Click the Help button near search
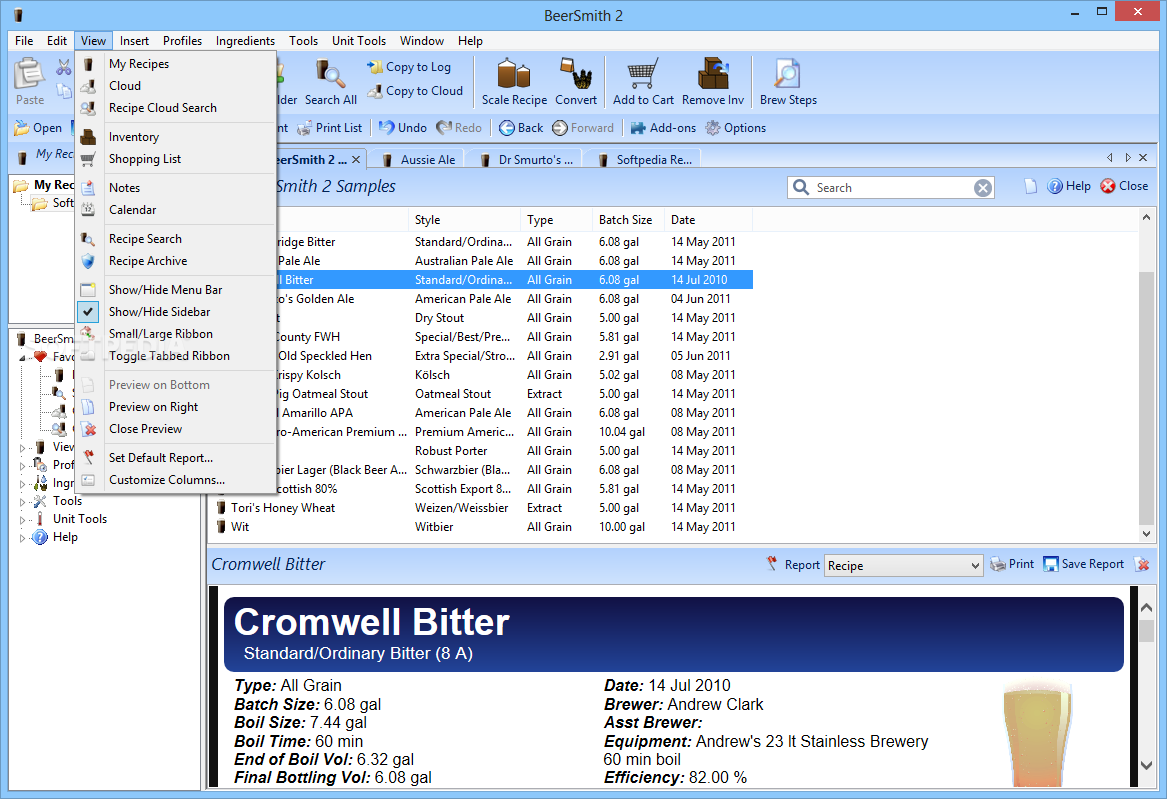The height and width of the screenshot is (799, 1167). [1069, 186]
